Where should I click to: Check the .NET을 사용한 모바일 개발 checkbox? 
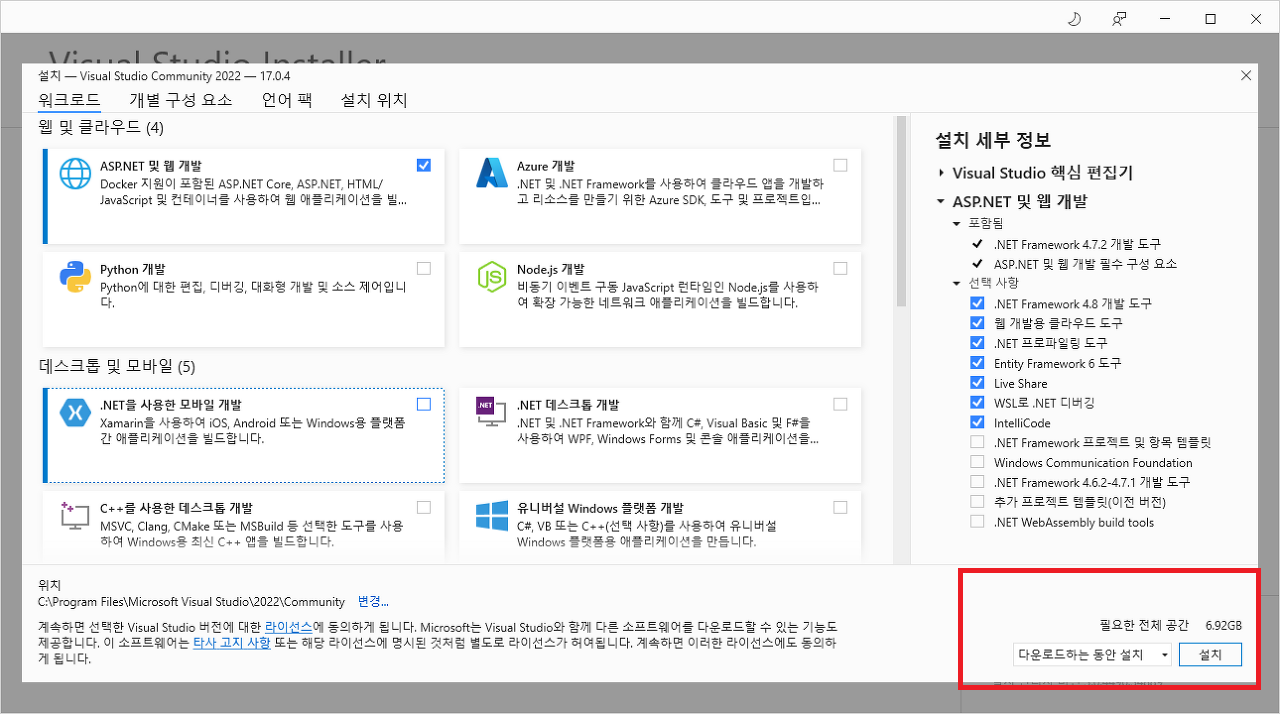(424, 404)
